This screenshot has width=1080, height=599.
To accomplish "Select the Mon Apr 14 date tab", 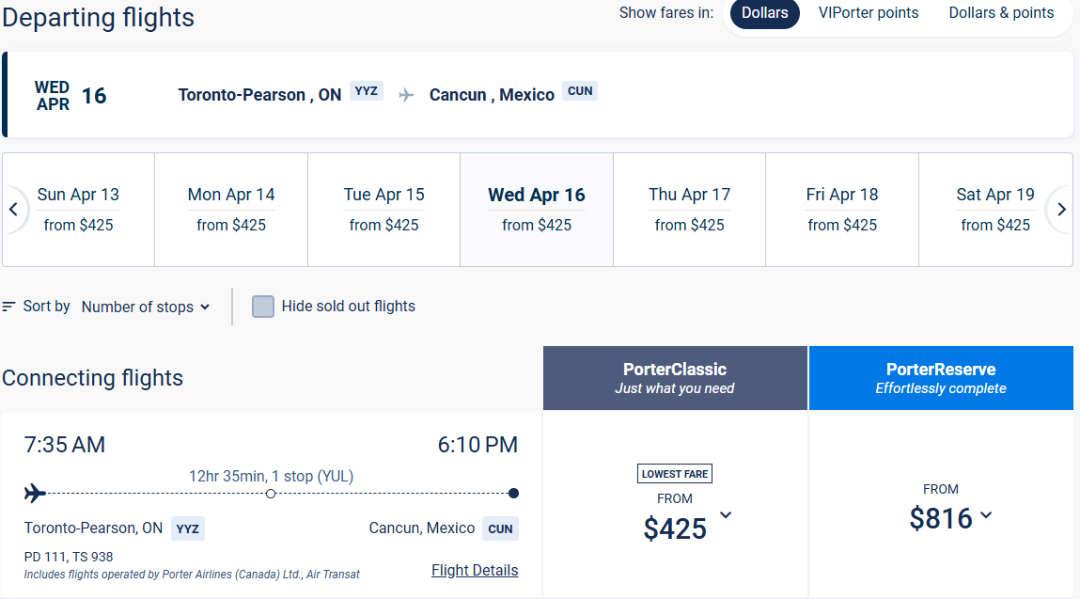I will (x=231, y=210).
